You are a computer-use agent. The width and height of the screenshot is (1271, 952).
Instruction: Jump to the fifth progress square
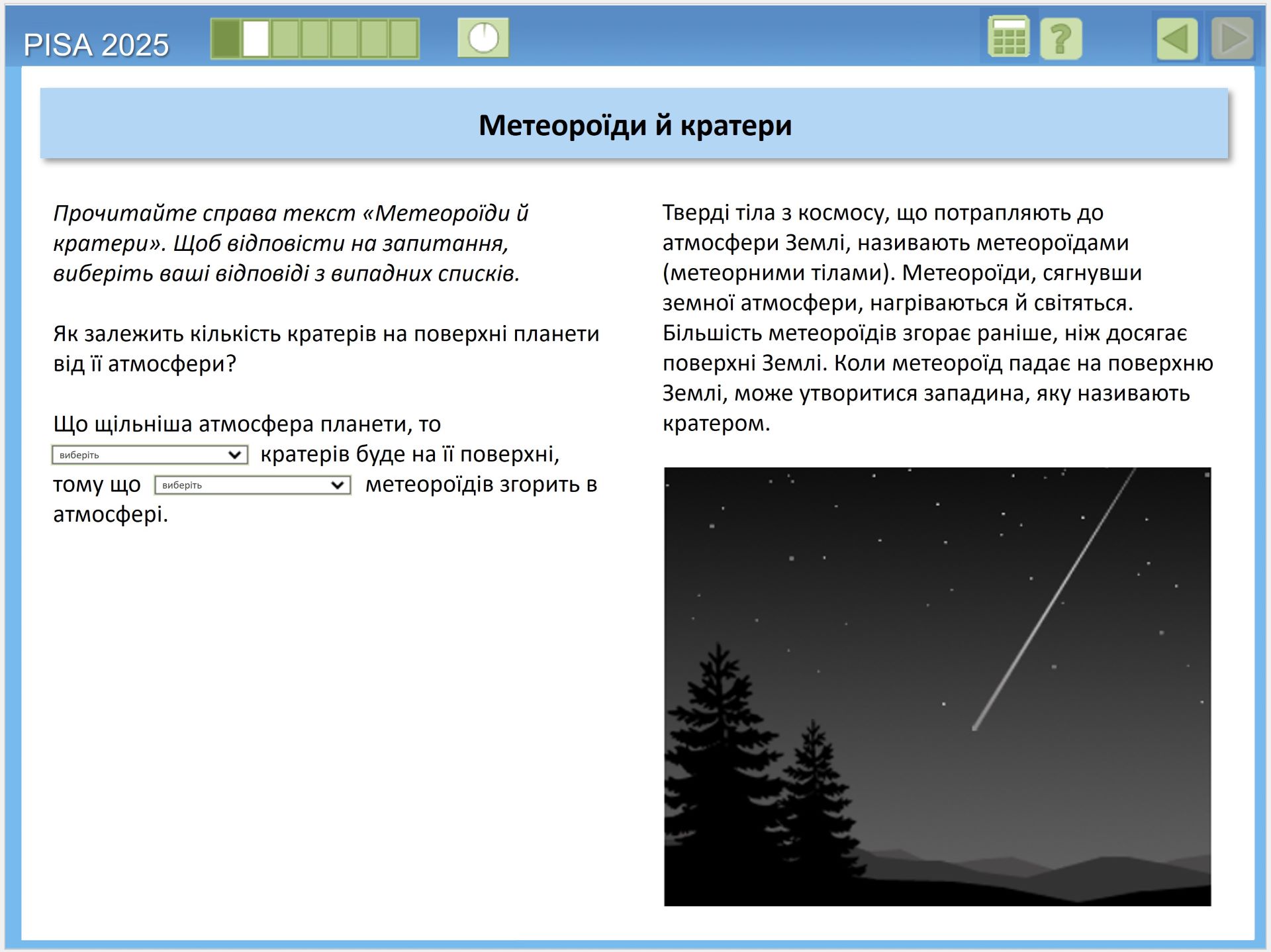pos(344,38)
